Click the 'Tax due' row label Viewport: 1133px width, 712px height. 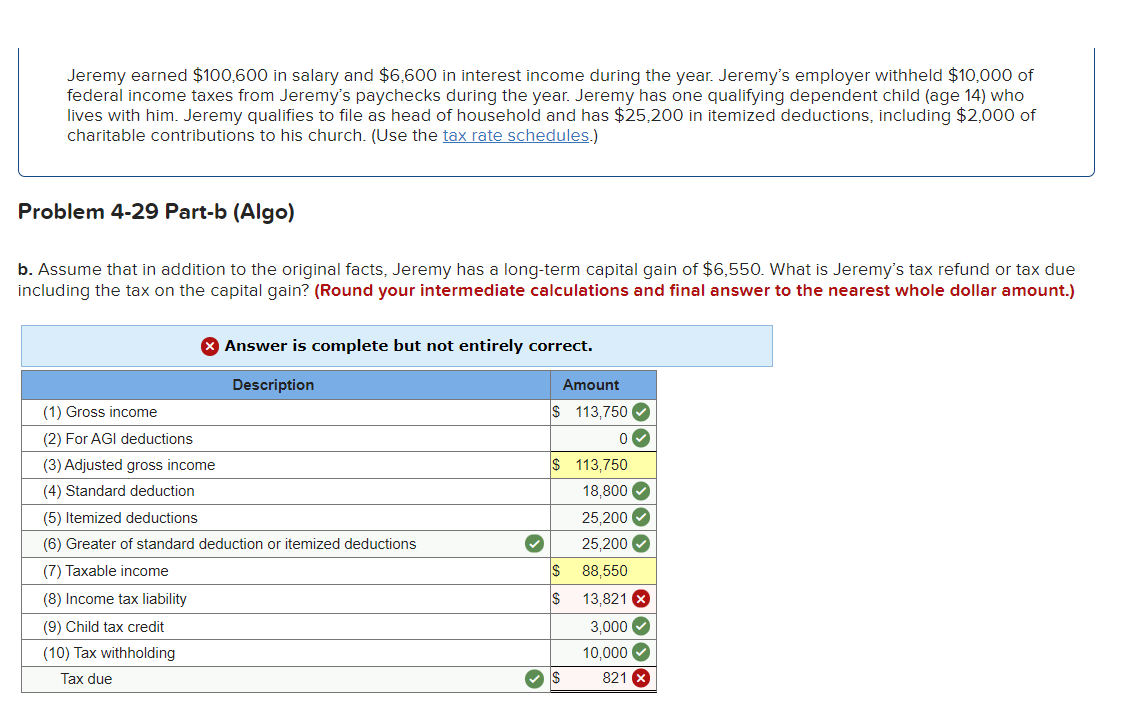point(86,679)
